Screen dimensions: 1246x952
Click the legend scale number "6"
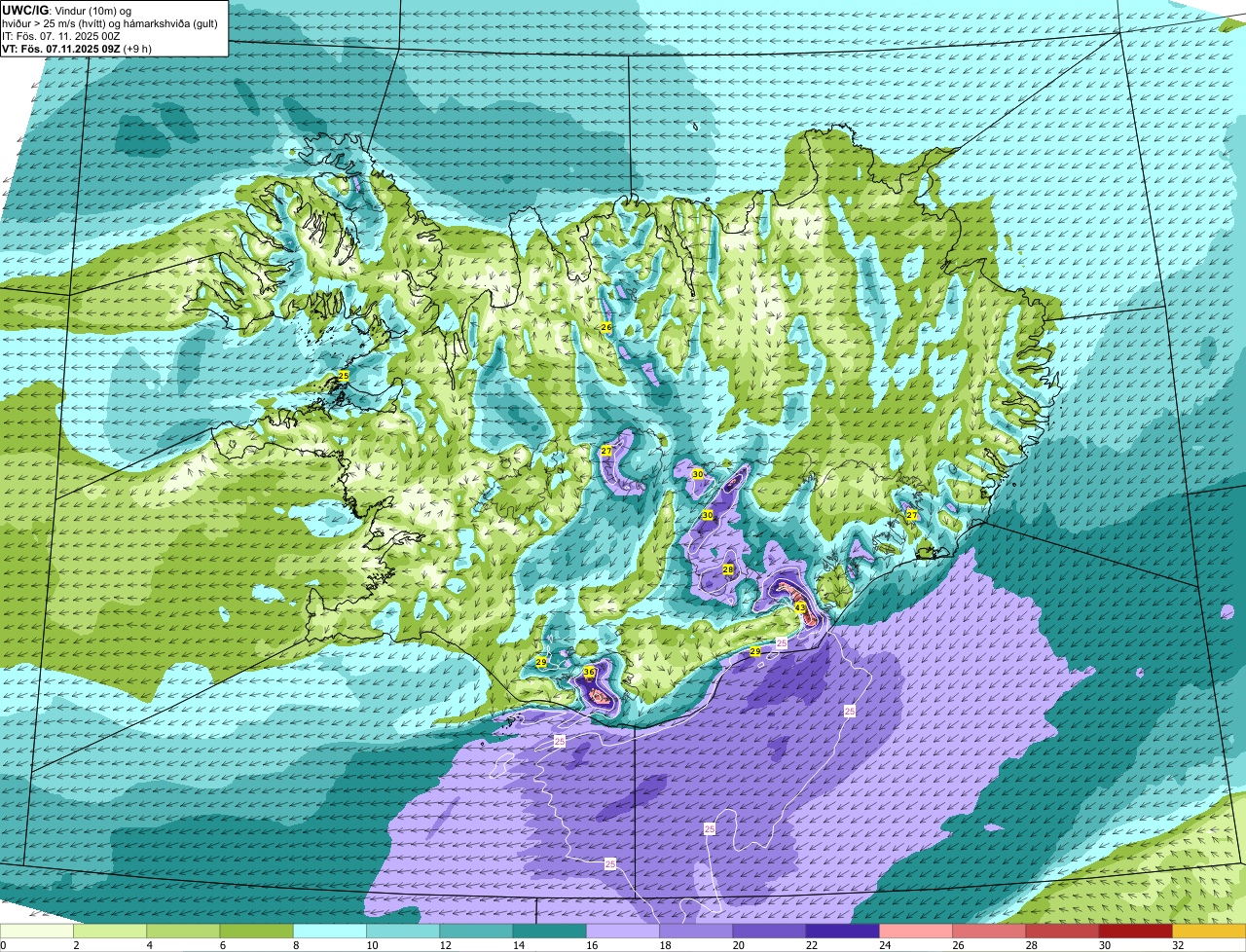pyautogui.click(x=222, y=945)
